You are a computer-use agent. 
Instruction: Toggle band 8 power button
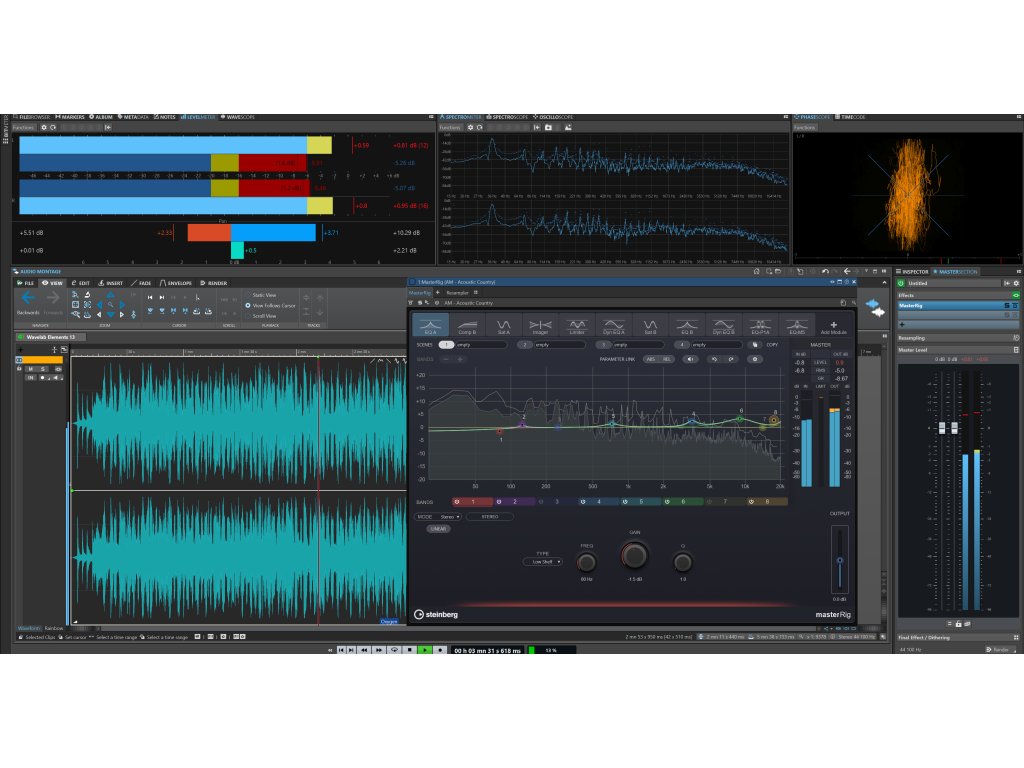(751, 502)
